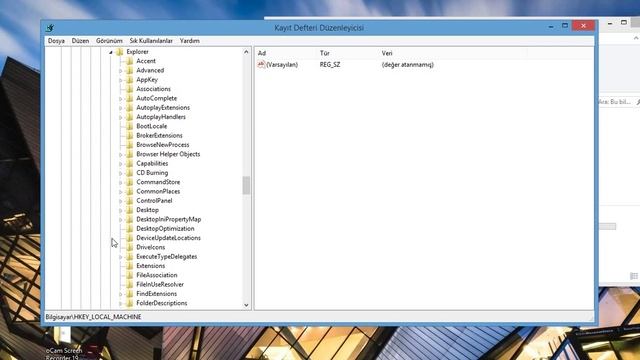Image resolution: width=640 pixels, height=360 pixels.
Task: Click the Associations folder icon
Action: (x=129, y=89)
